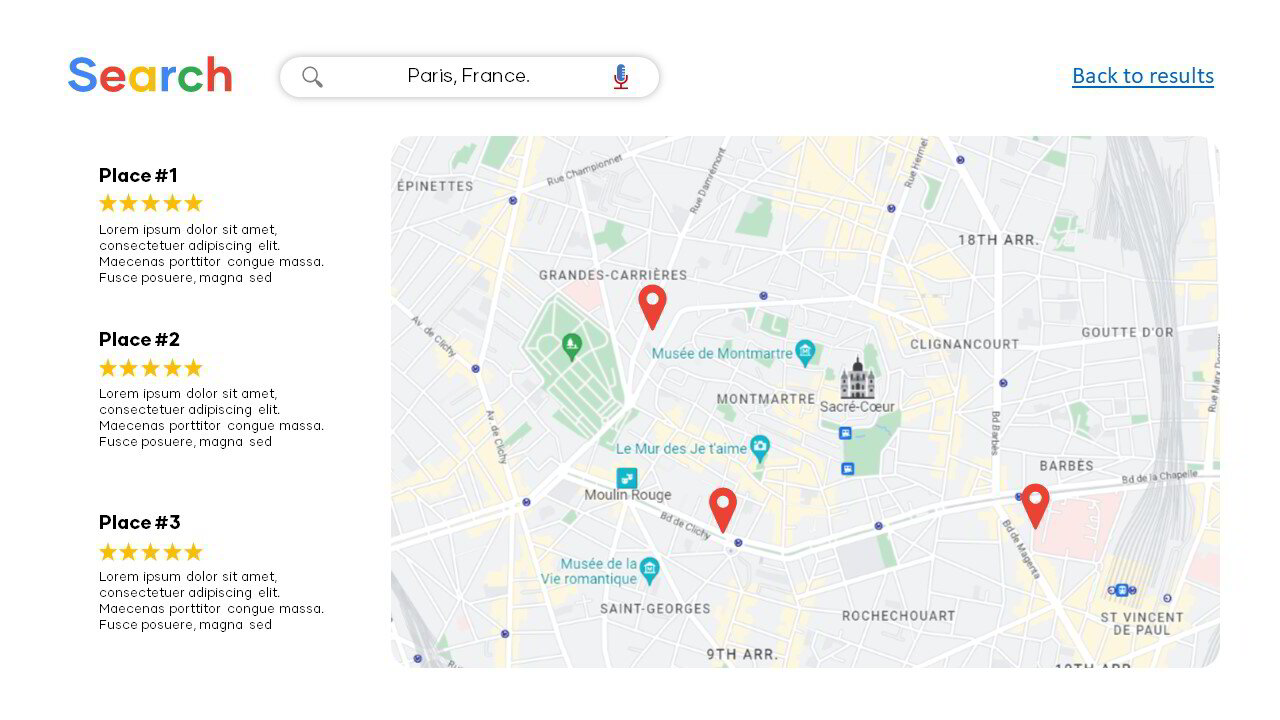Click the SAINT-GEORGES district label
Screen dimensions: 1280x720
(x=655, y=608)
